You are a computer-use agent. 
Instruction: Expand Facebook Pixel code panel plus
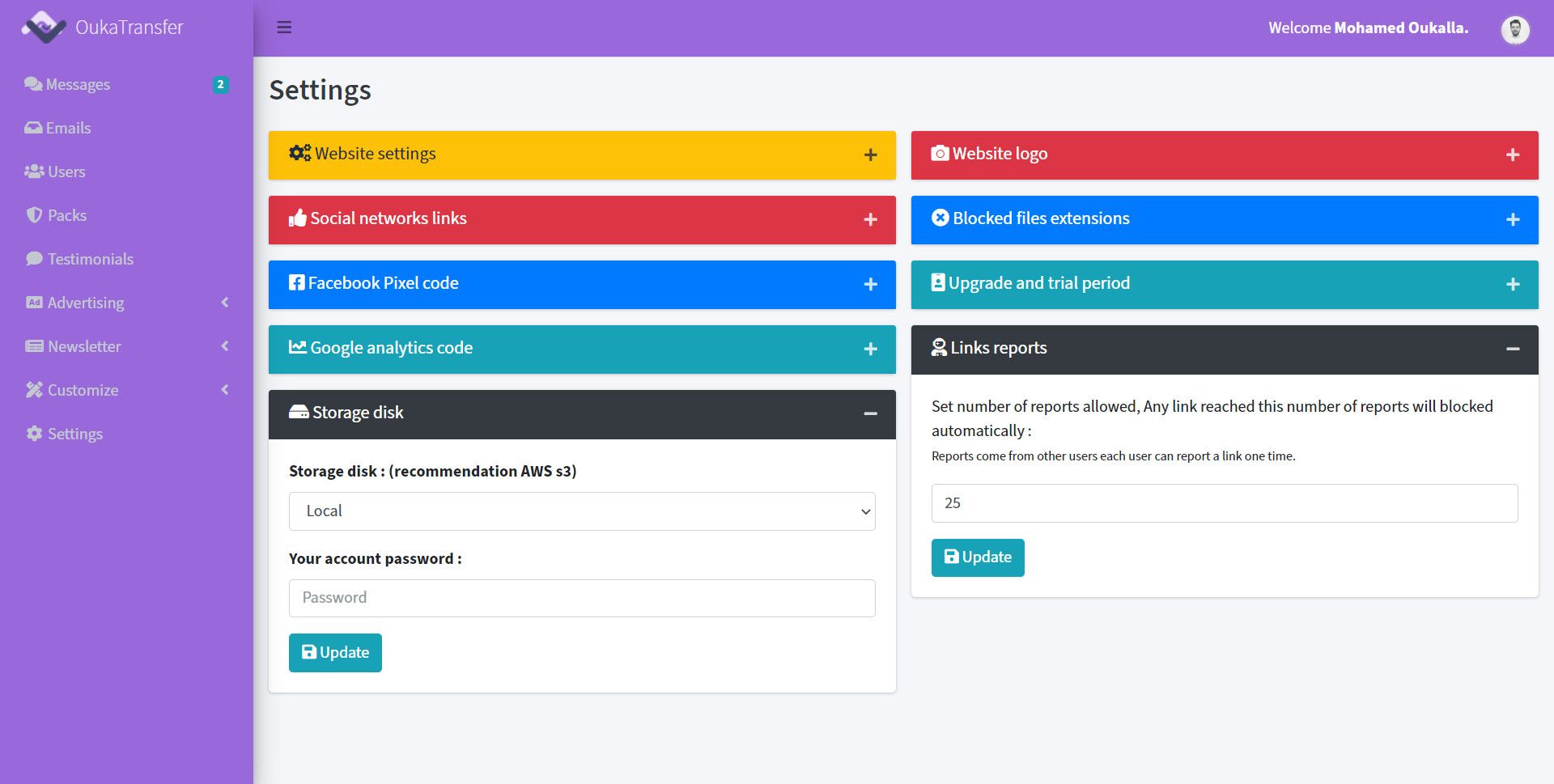[x=871, y=284]
